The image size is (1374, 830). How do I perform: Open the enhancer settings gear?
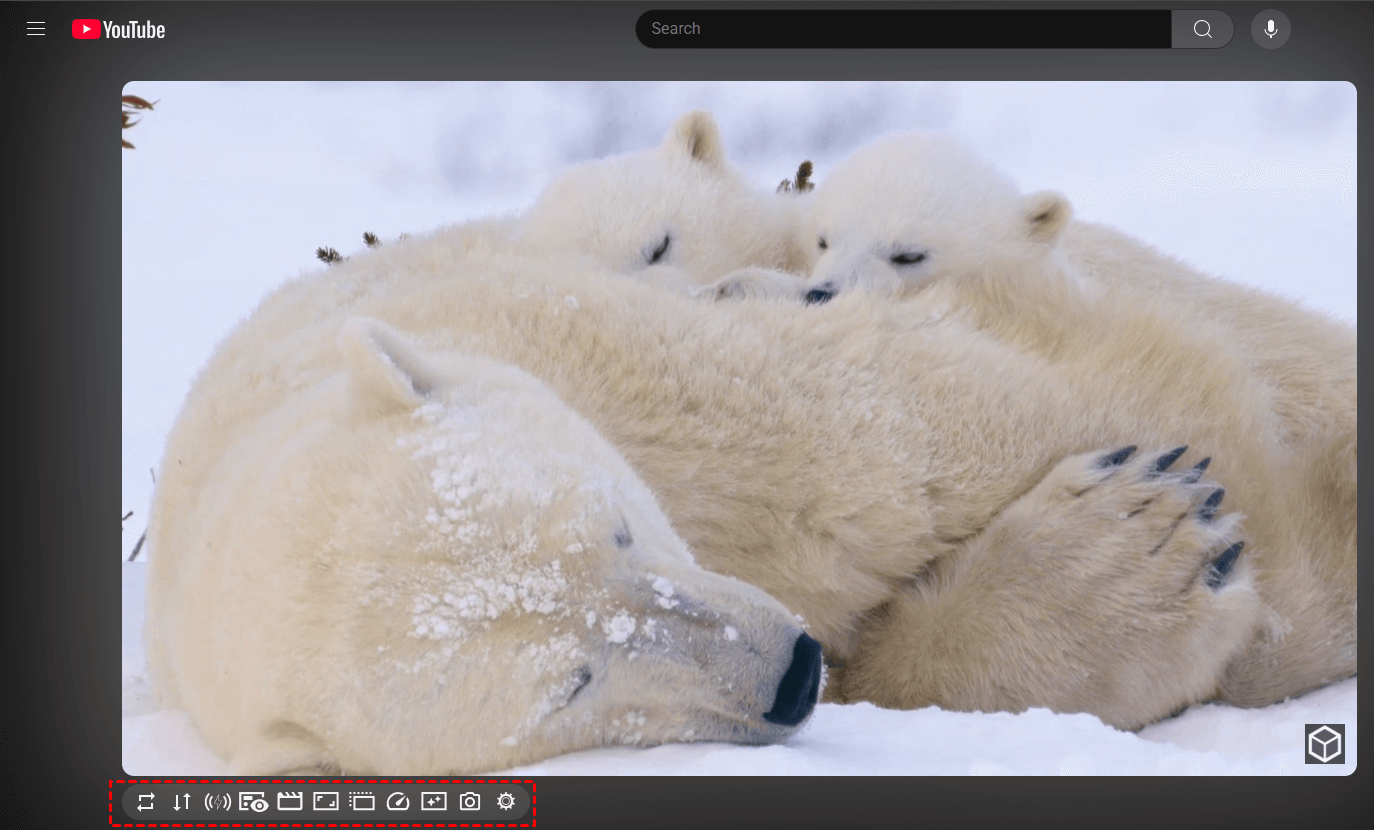[506, 801]
